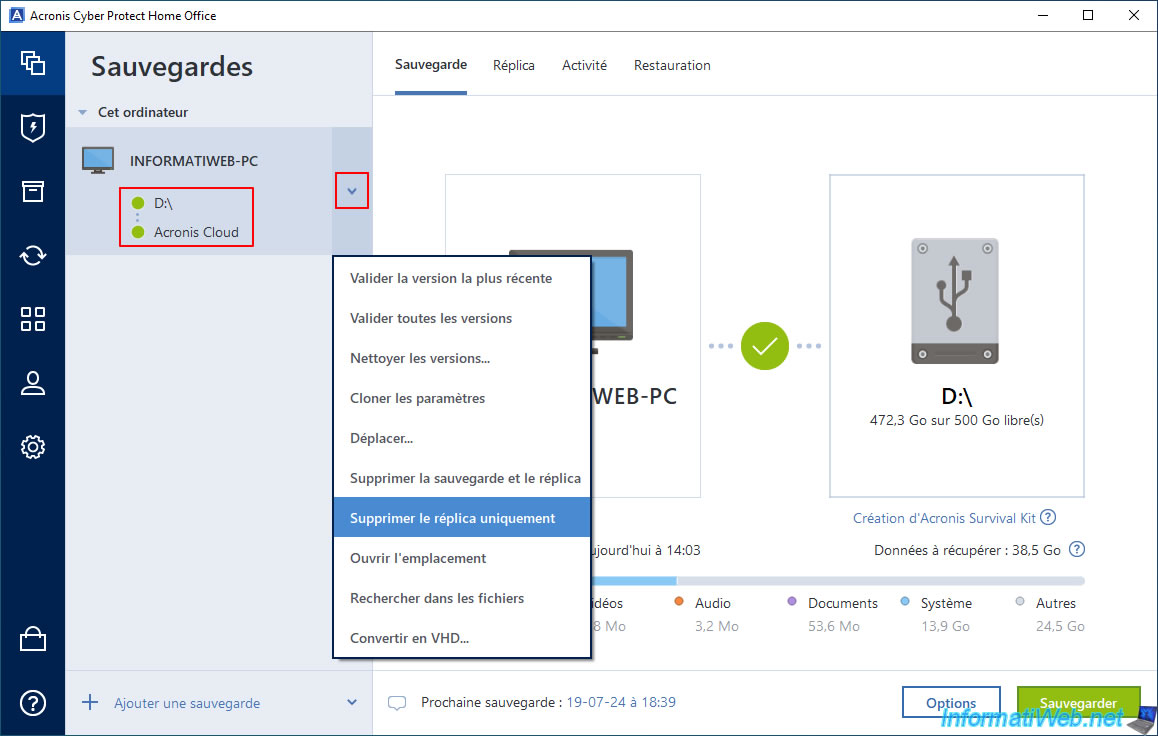
Task: Open help for data to recover
Action: 1078,549
